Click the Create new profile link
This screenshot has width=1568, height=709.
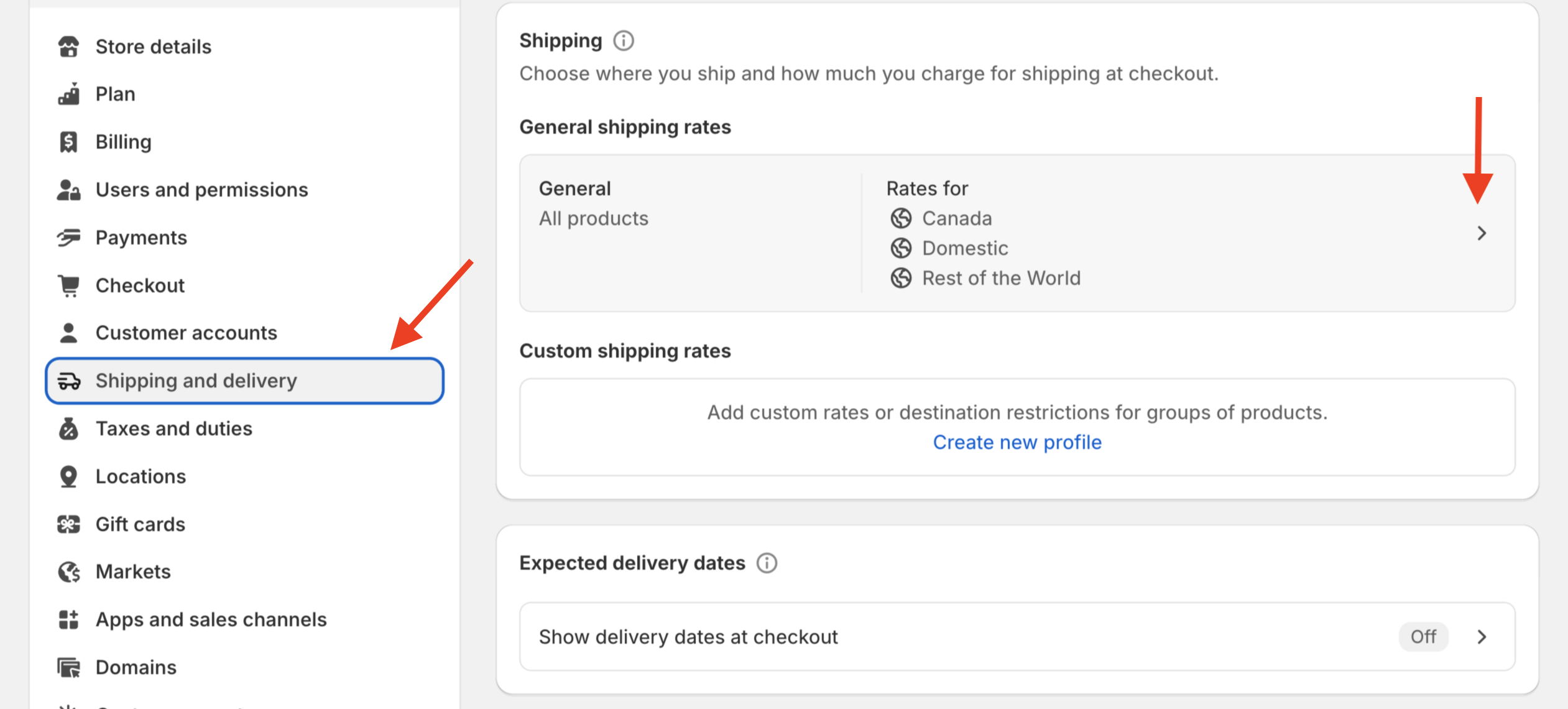1017,442
